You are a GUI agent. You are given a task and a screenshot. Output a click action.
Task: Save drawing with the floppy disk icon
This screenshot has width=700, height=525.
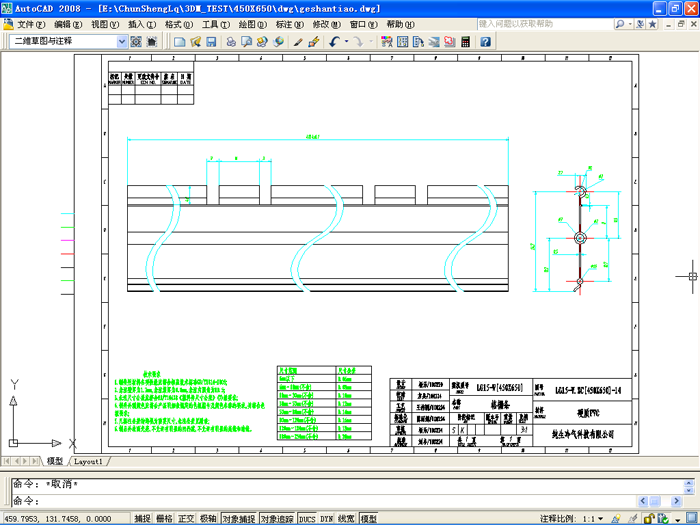coord(211,42)
